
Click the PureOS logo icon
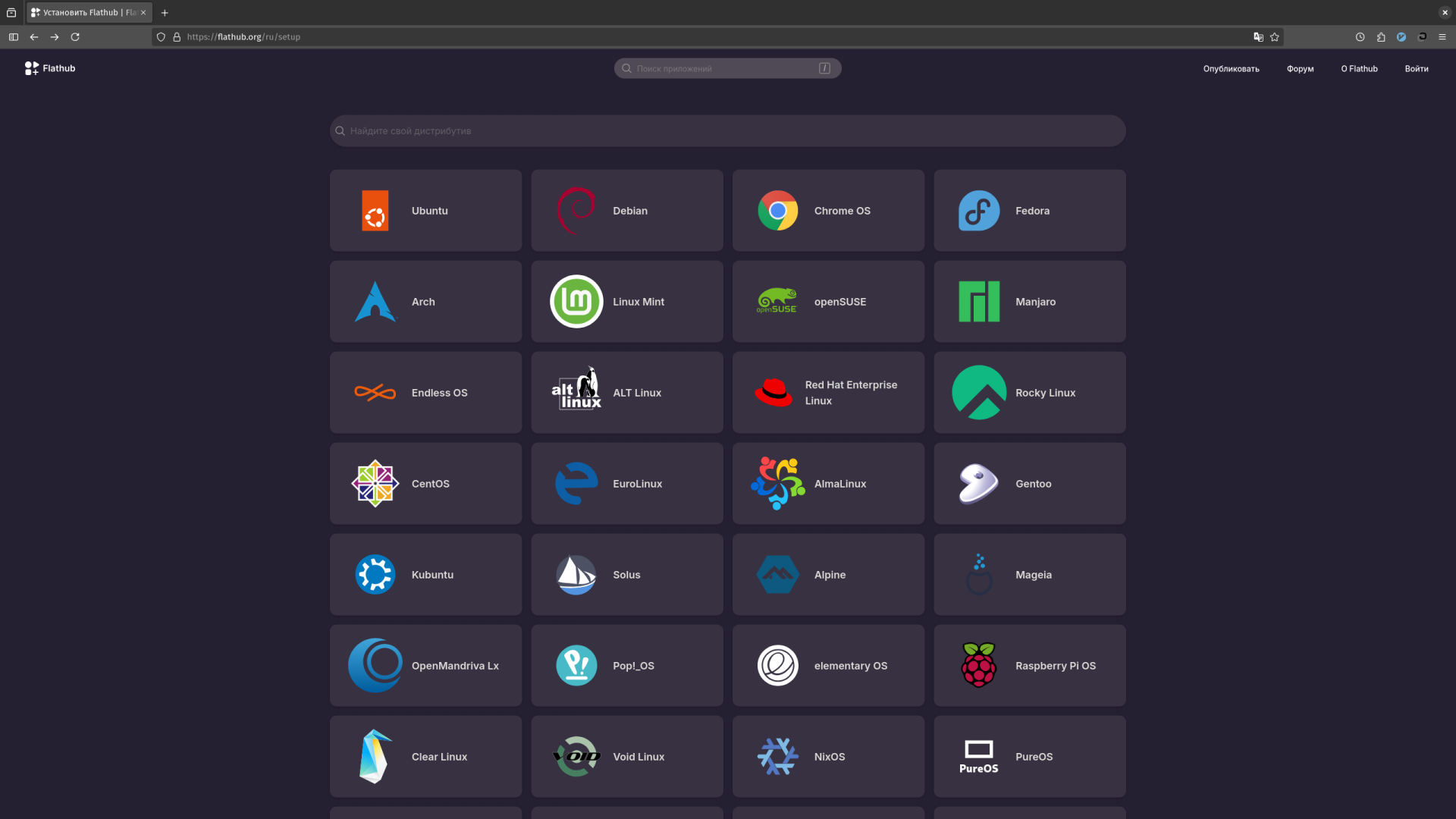click(x=979, y=757)
